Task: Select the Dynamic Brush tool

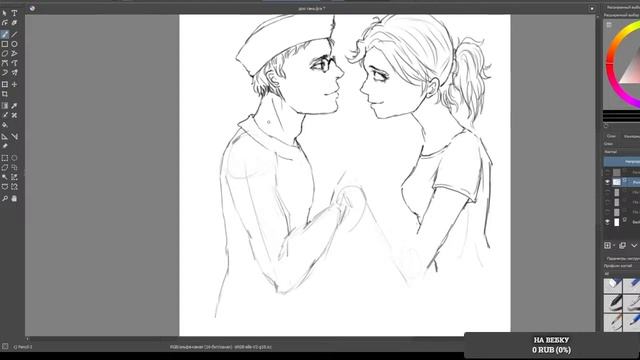Action: 4,73
